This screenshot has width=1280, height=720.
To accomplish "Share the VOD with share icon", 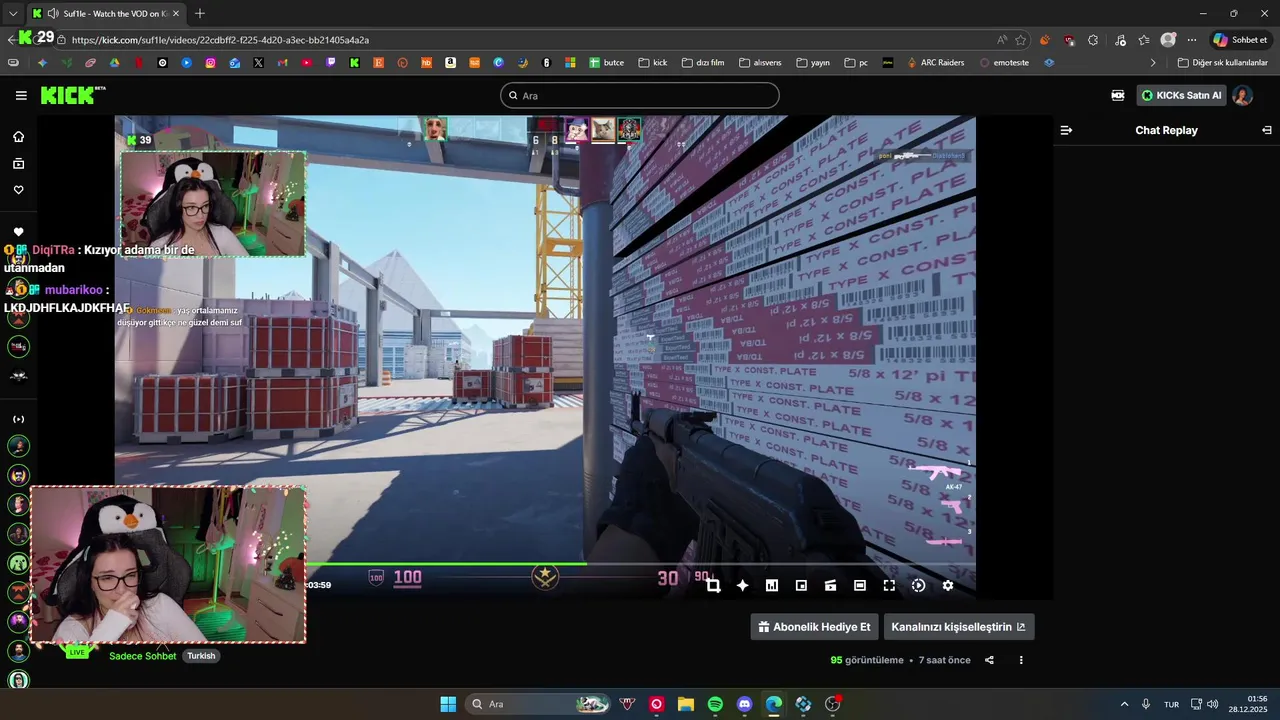I will [989, 660].
